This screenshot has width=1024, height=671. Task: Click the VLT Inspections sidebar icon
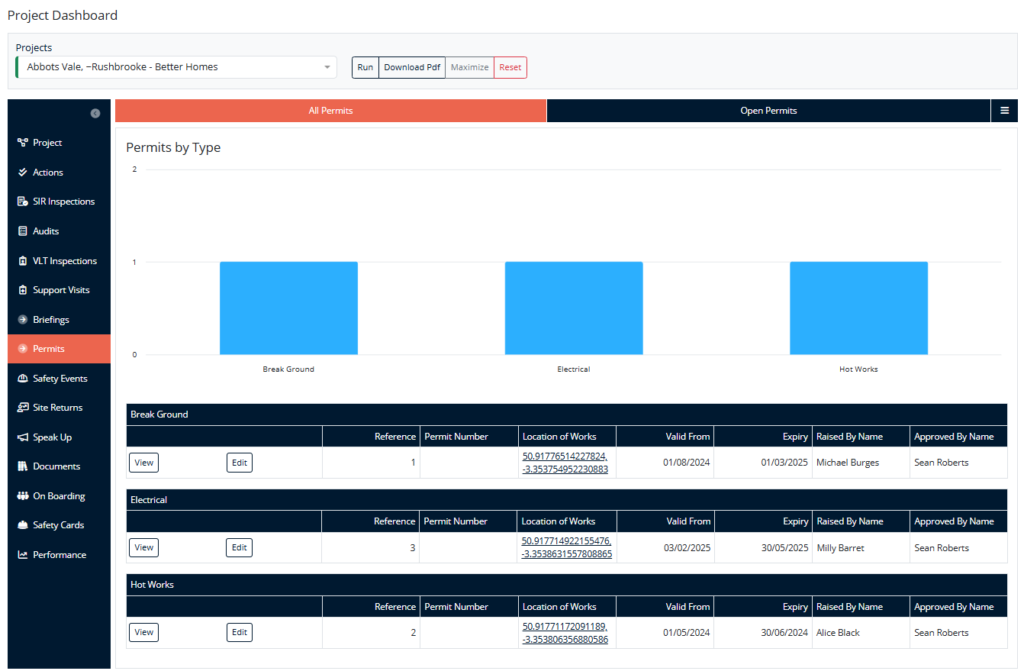[23, 261]
